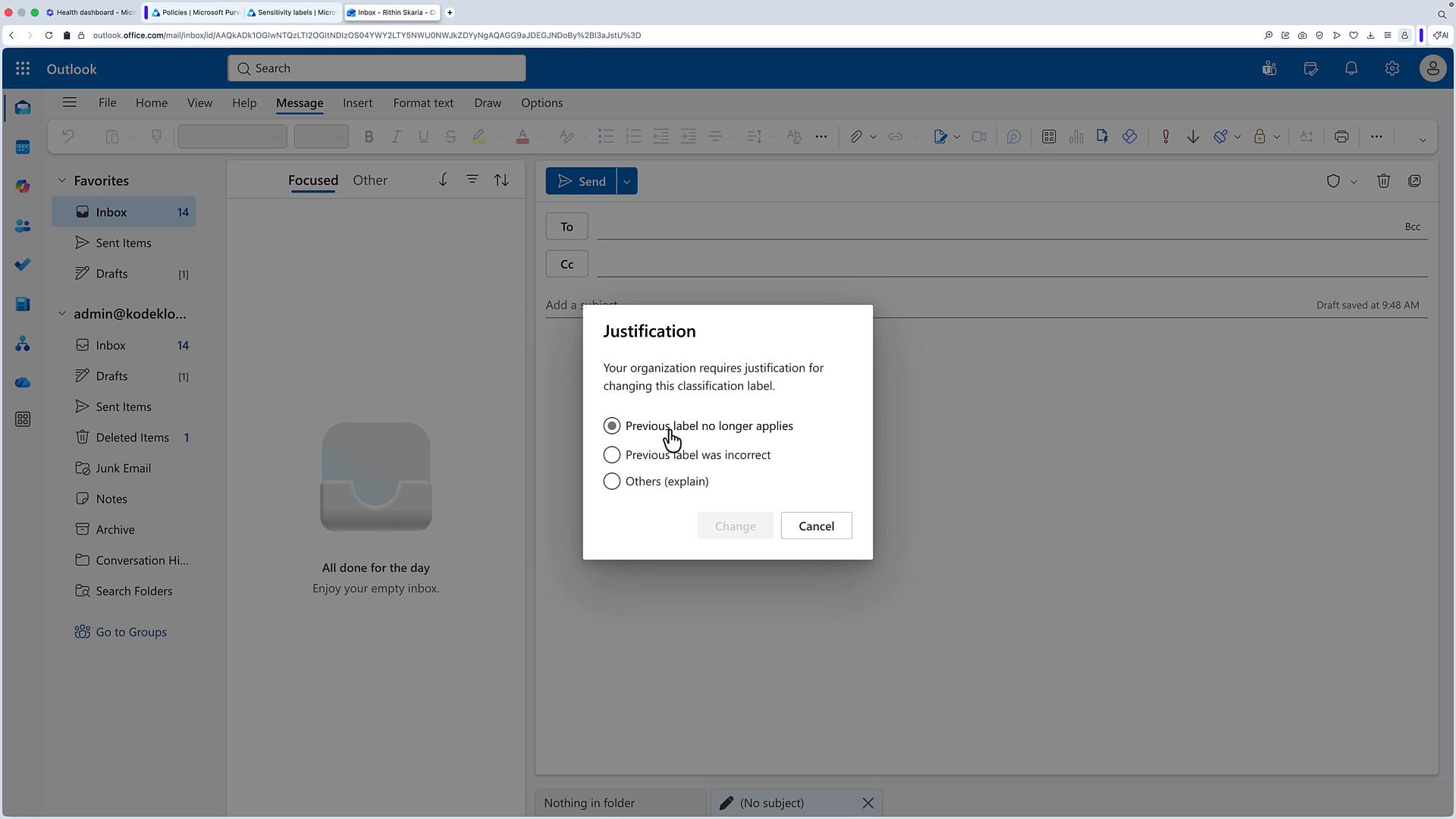Apply Underline formatting

(423, 136)
